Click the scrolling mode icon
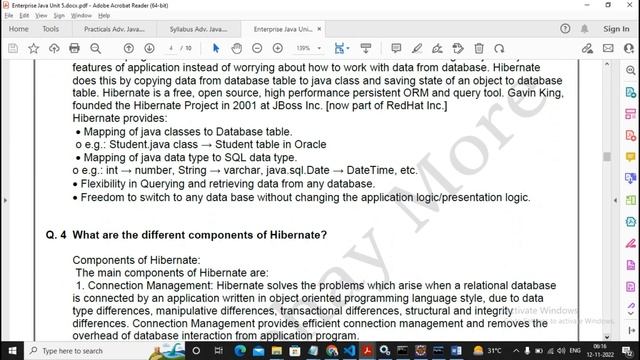 click(x=366, y=48)
